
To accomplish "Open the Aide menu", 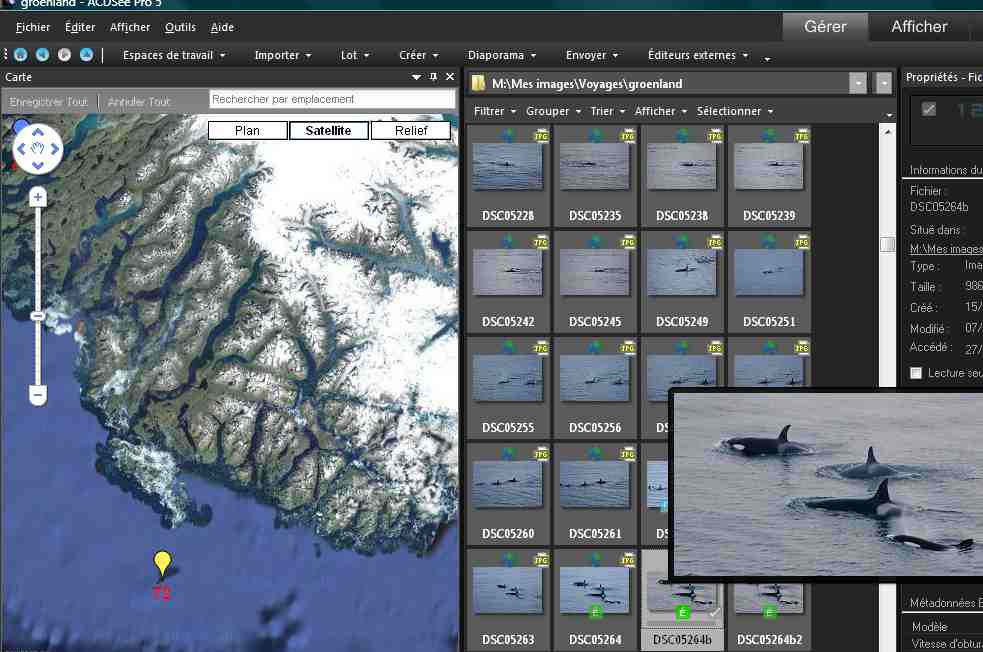I will [x=222, y=27].
